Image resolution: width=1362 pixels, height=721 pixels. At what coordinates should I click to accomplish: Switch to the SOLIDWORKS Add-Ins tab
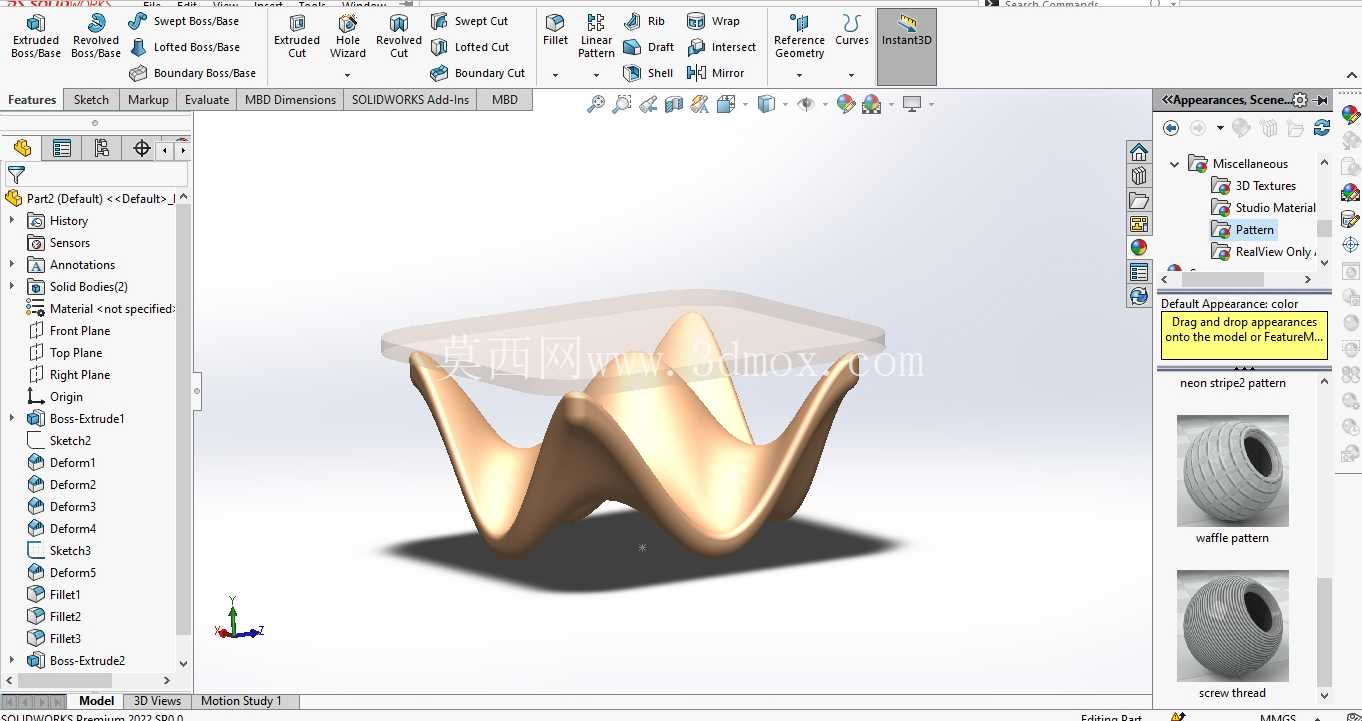[410, 100]
